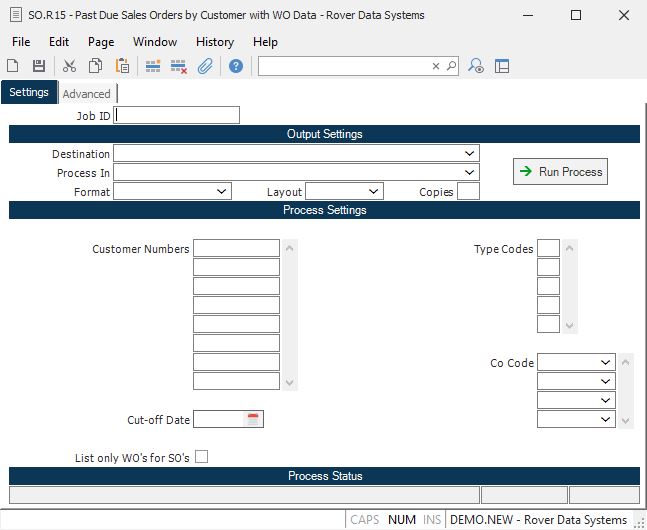Viewport: 647px width, 530px height.
Task: Click the Cut-off Date calendar icon
Action: tap(254, 420)
